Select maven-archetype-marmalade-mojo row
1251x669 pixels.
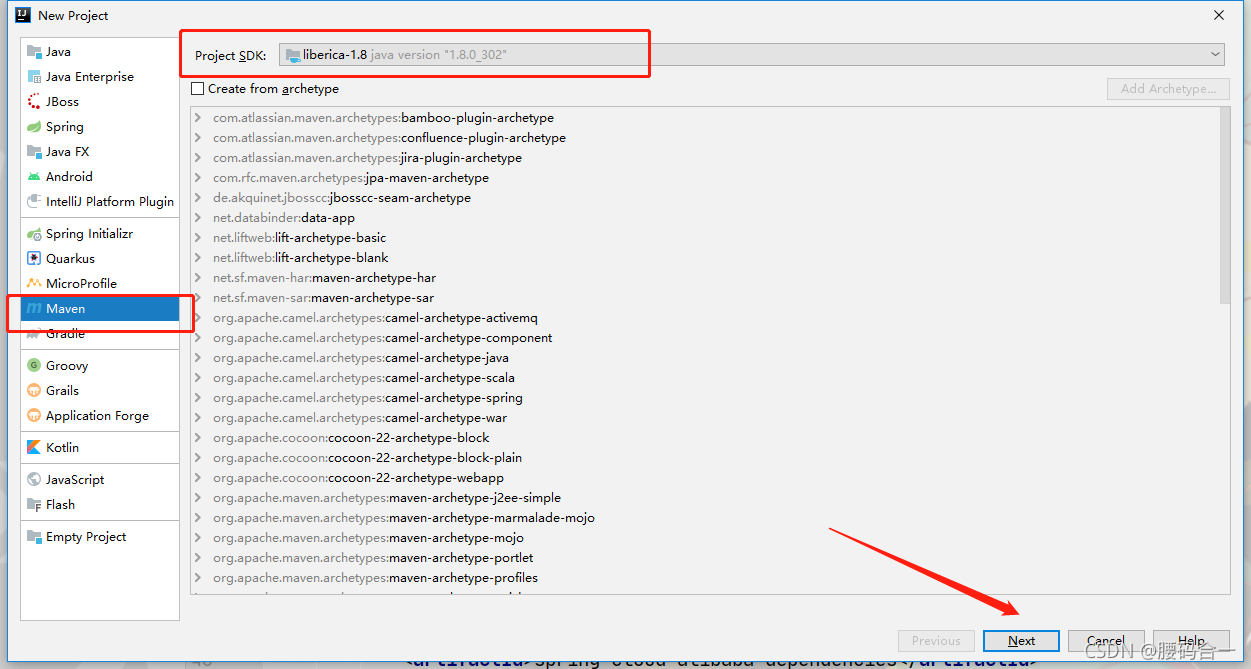click(705, 518)
